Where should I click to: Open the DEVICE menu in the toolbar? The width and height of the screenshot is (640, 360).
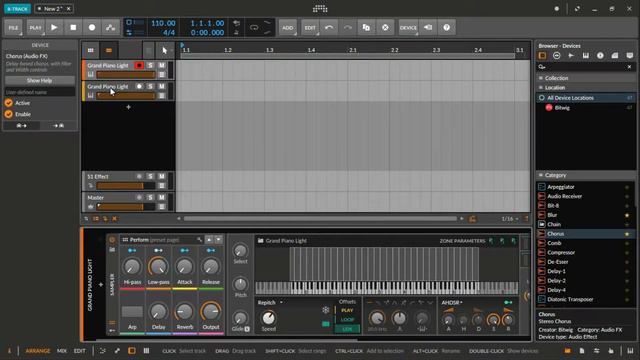click(x=408, y=27)
